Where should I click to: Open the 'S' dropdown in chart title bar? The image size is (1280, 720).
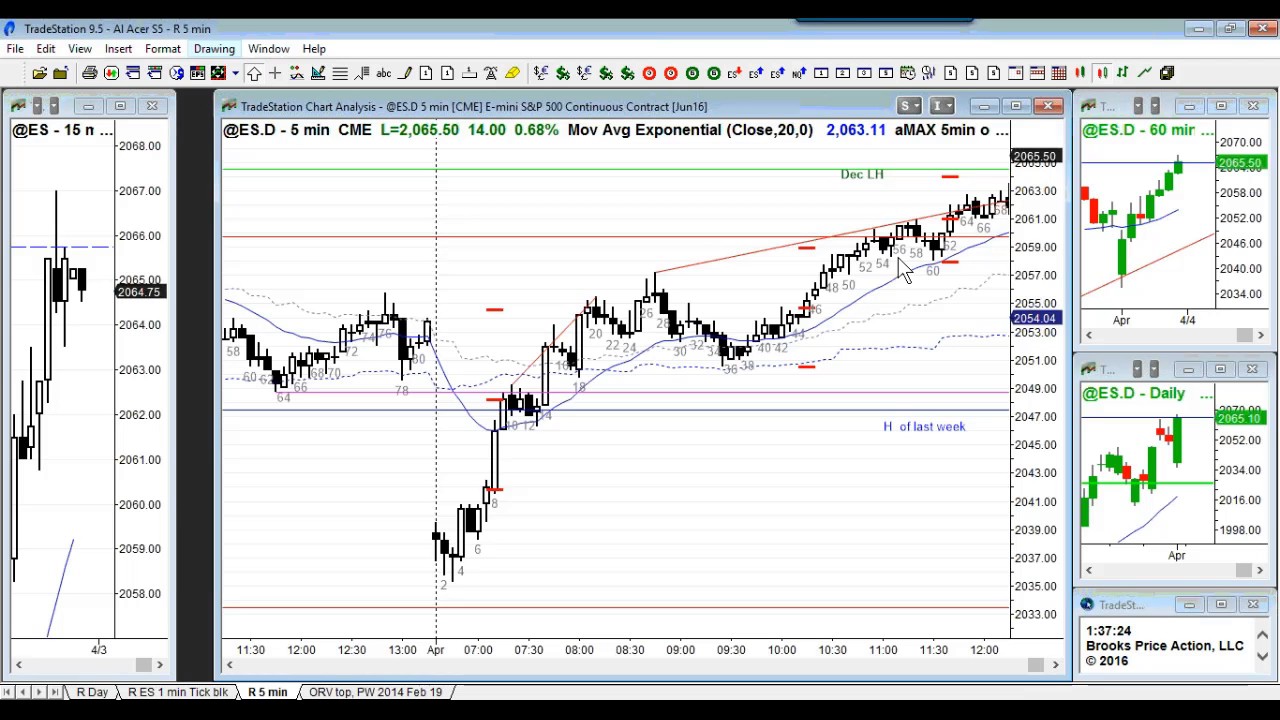pos(907,106)
